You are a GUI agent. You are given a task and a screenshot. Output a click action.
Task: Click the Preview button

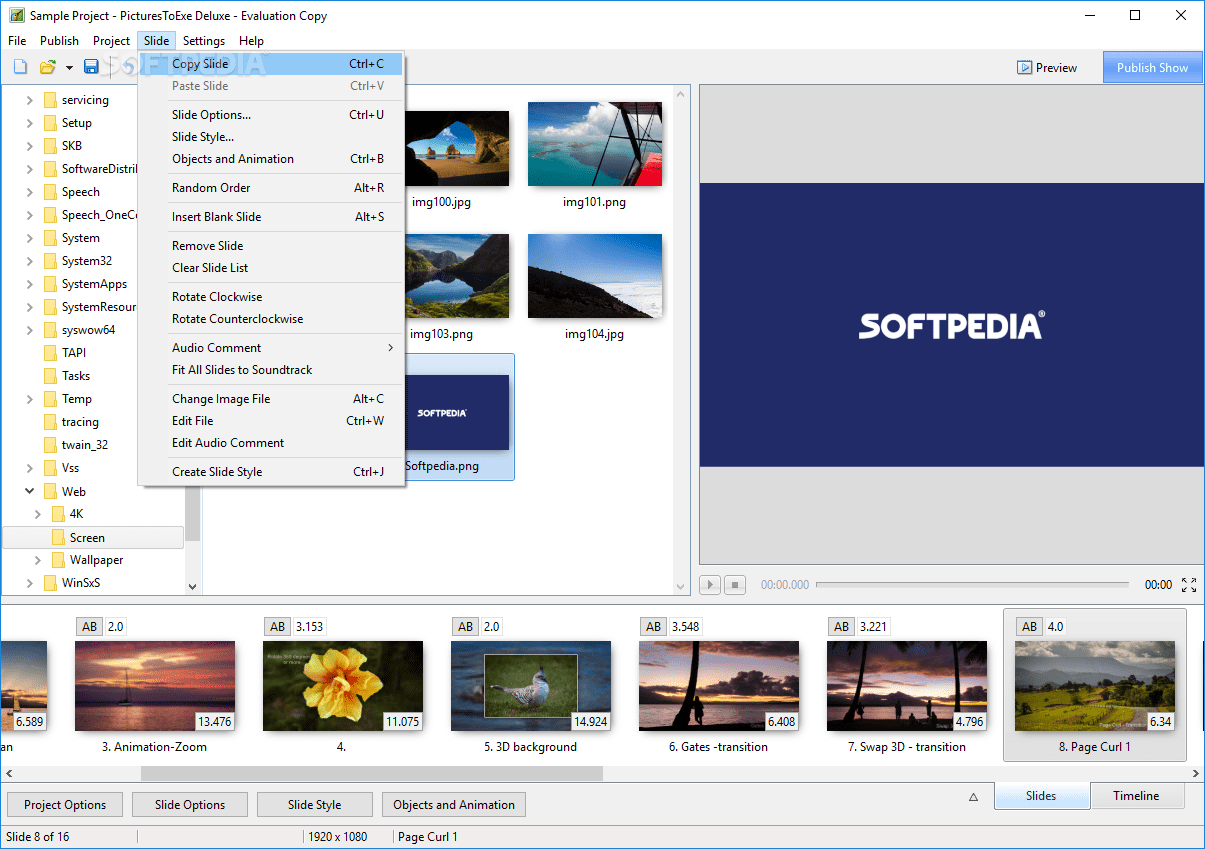[1047, 68]
